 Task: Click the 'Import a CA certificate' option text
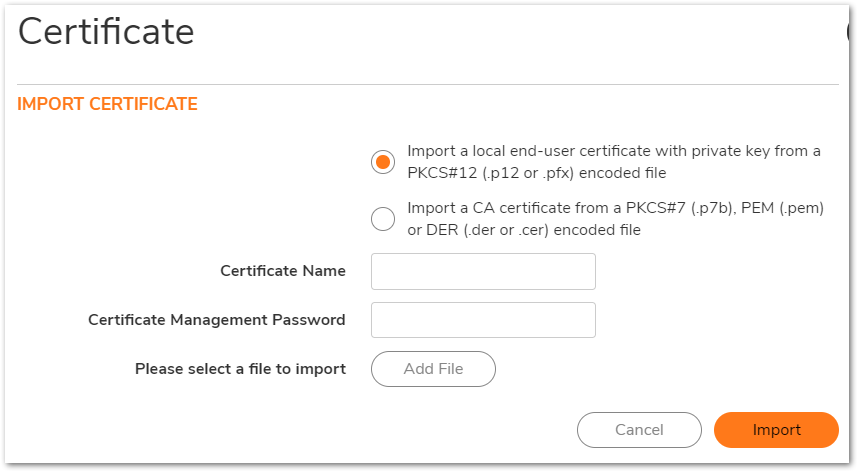pos(615,210)
